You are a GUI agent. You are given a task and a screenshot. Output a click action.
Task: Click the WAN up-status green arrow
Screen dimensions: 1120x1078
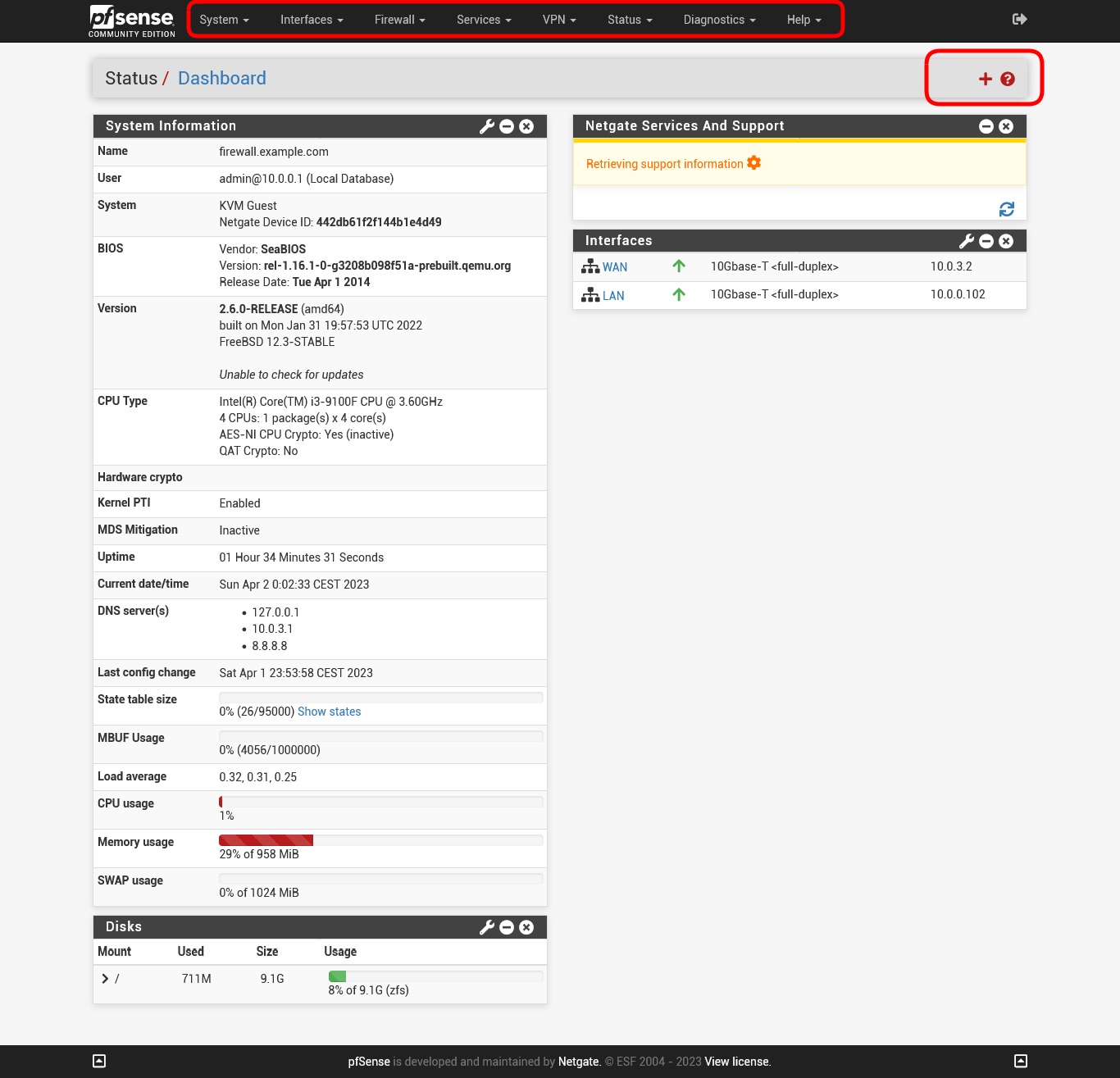tap(679, 266)
